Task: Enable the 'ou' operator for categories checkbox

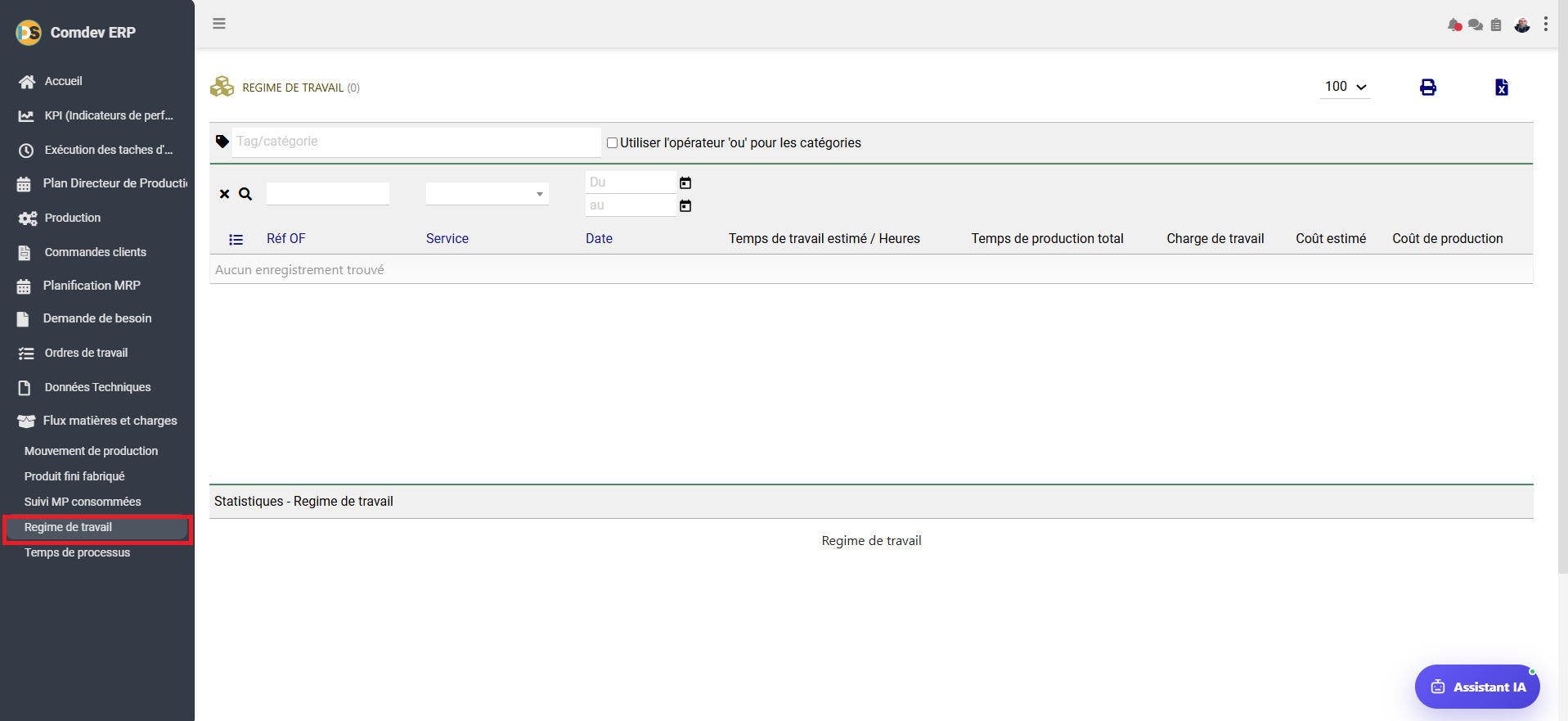Action: click(612, 142)
